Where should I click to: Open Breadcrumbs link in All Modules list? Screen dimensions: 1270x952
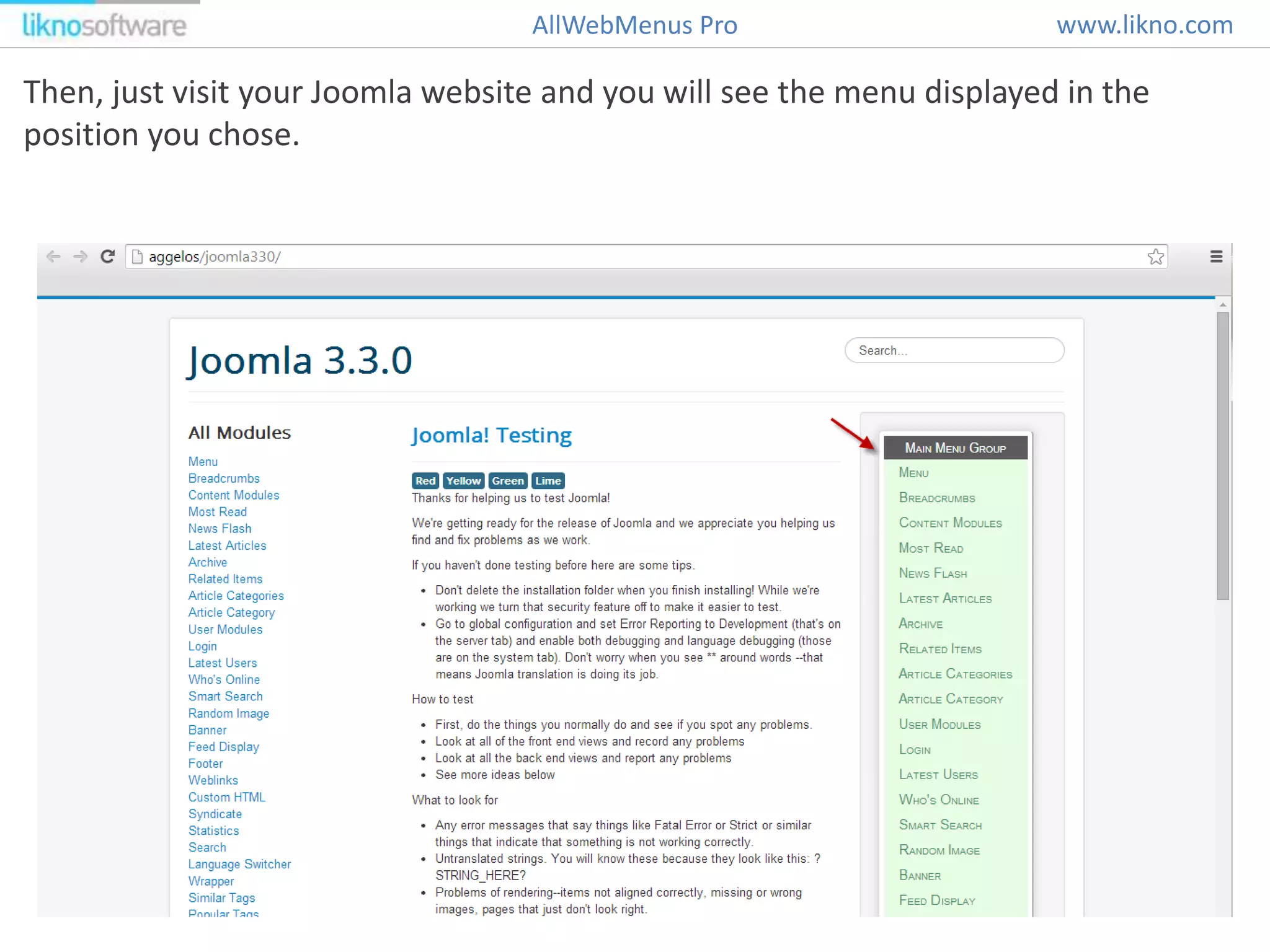point(224,478)
